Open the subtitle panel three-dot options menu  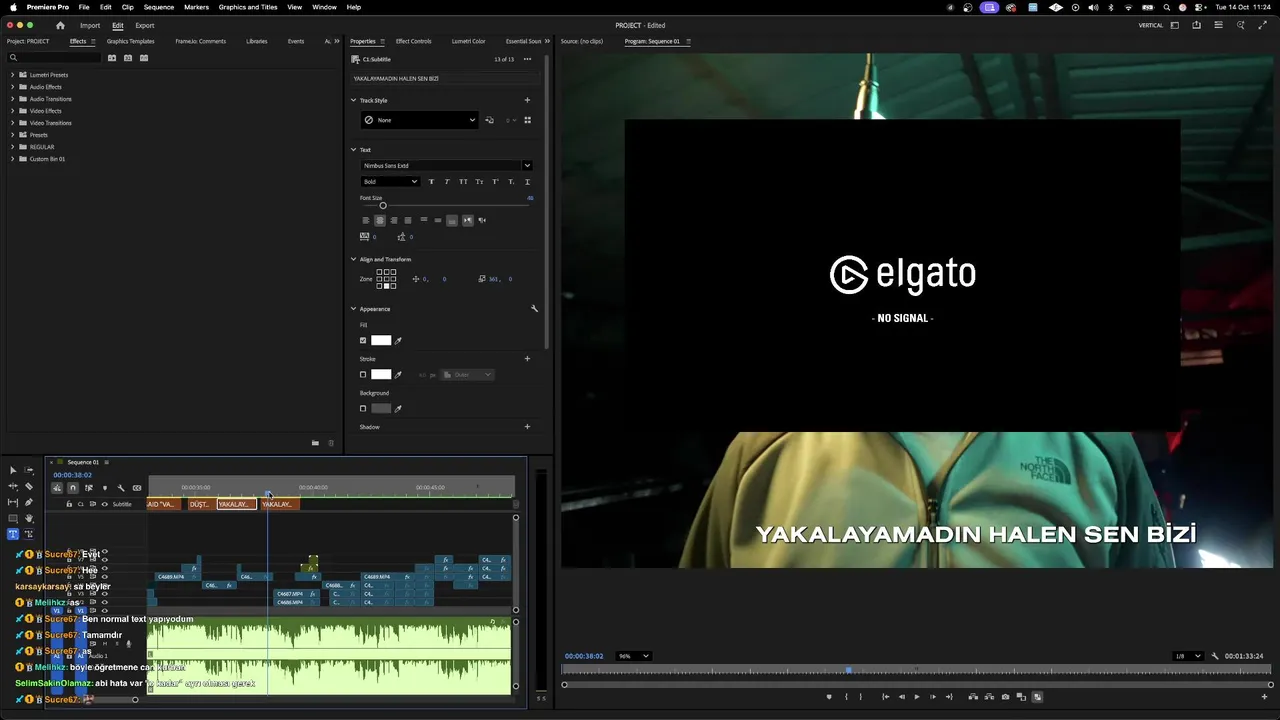pos(527,59)
